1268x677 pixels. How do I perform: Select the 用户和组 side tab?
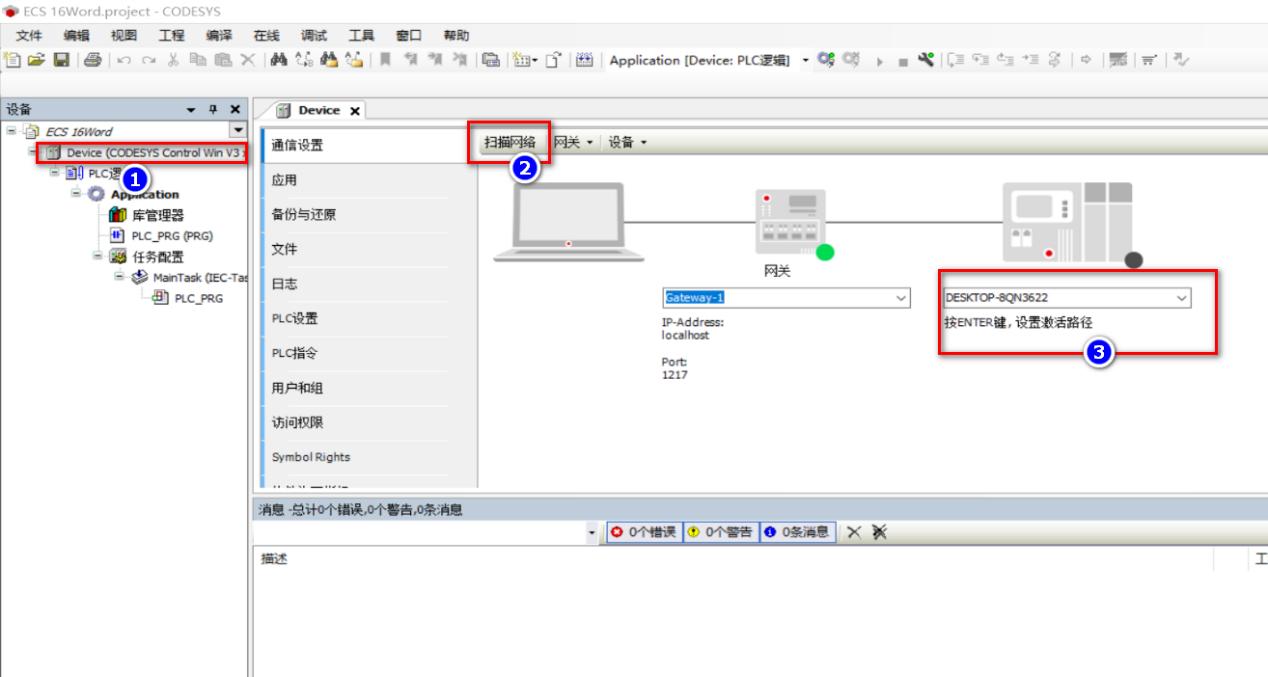(368, 388)
